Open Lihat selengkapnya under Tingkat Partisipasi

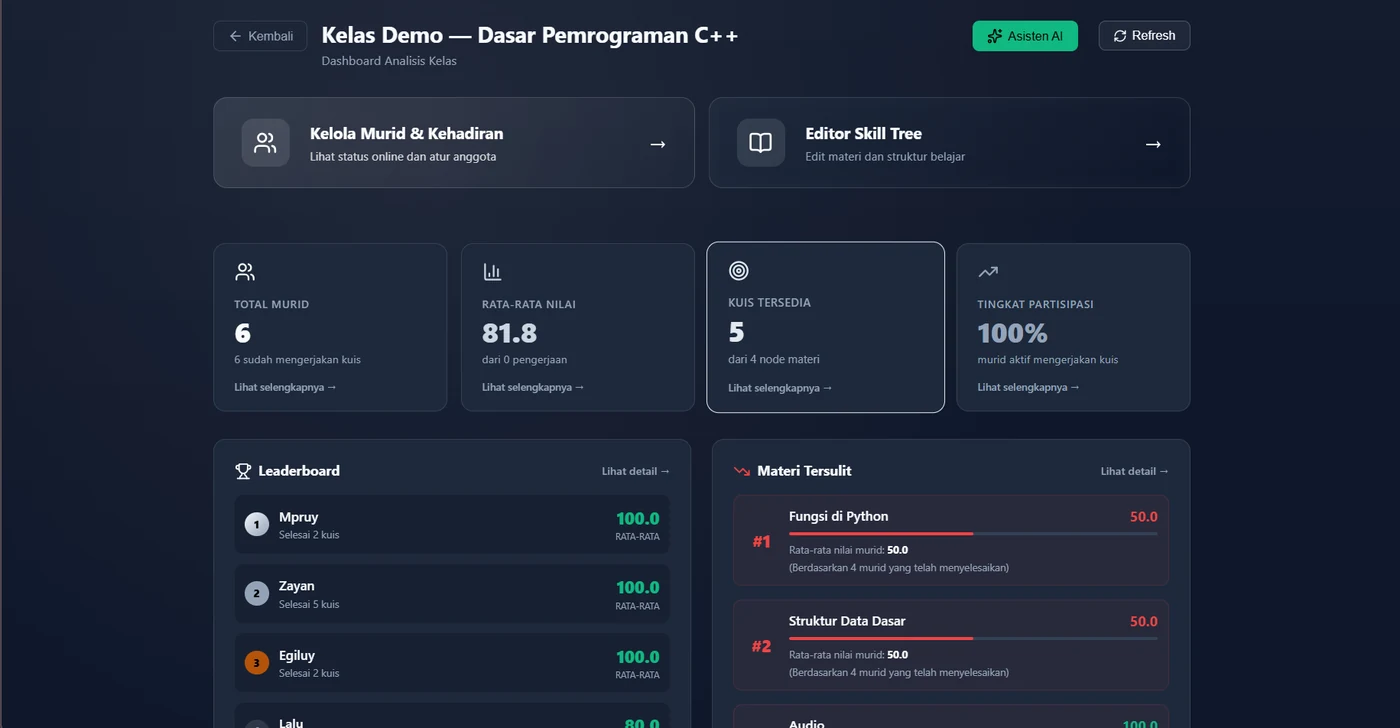(1029, 387)
